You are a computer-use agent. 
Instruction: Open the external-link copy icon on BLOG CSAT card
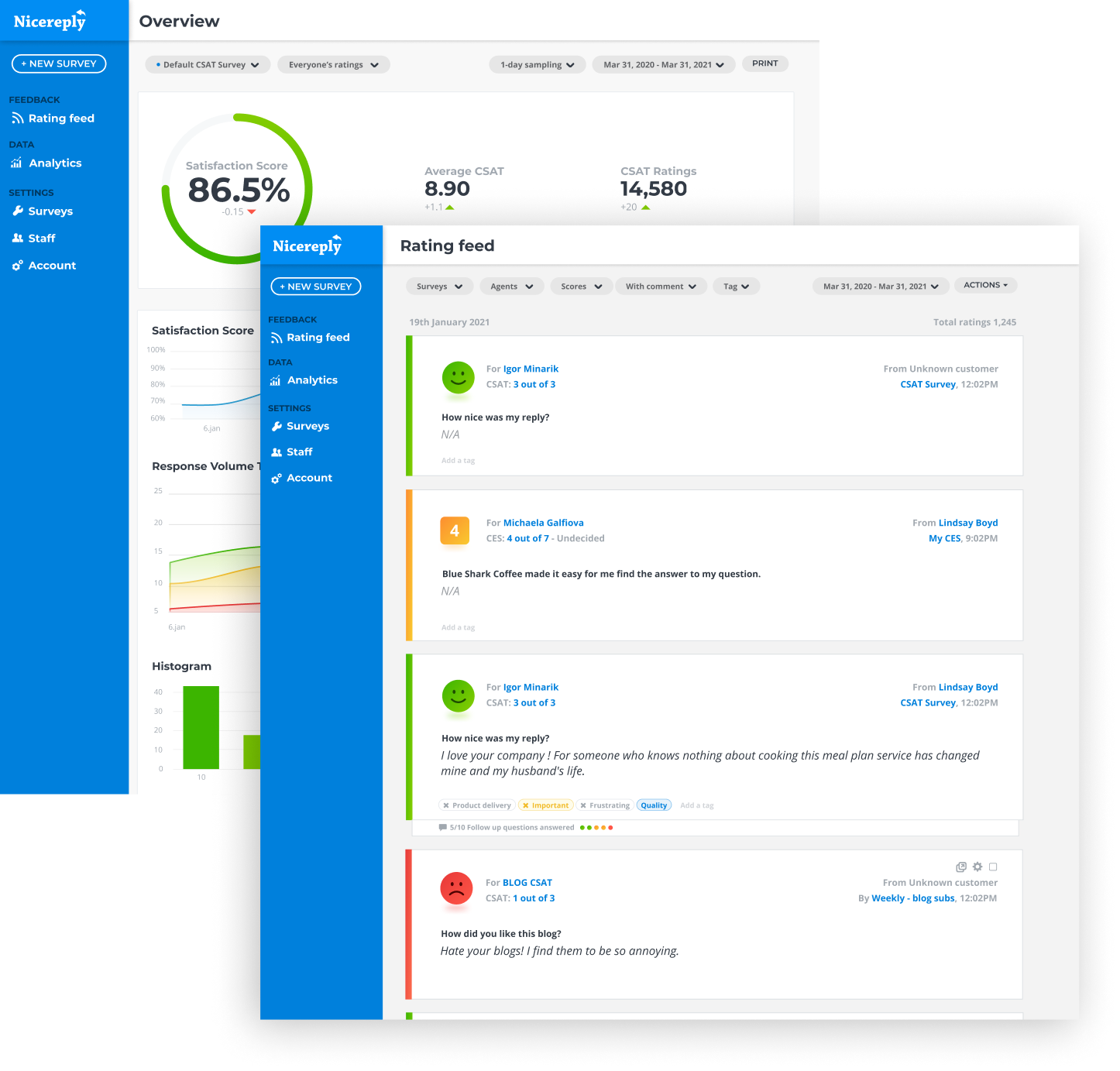961,867
